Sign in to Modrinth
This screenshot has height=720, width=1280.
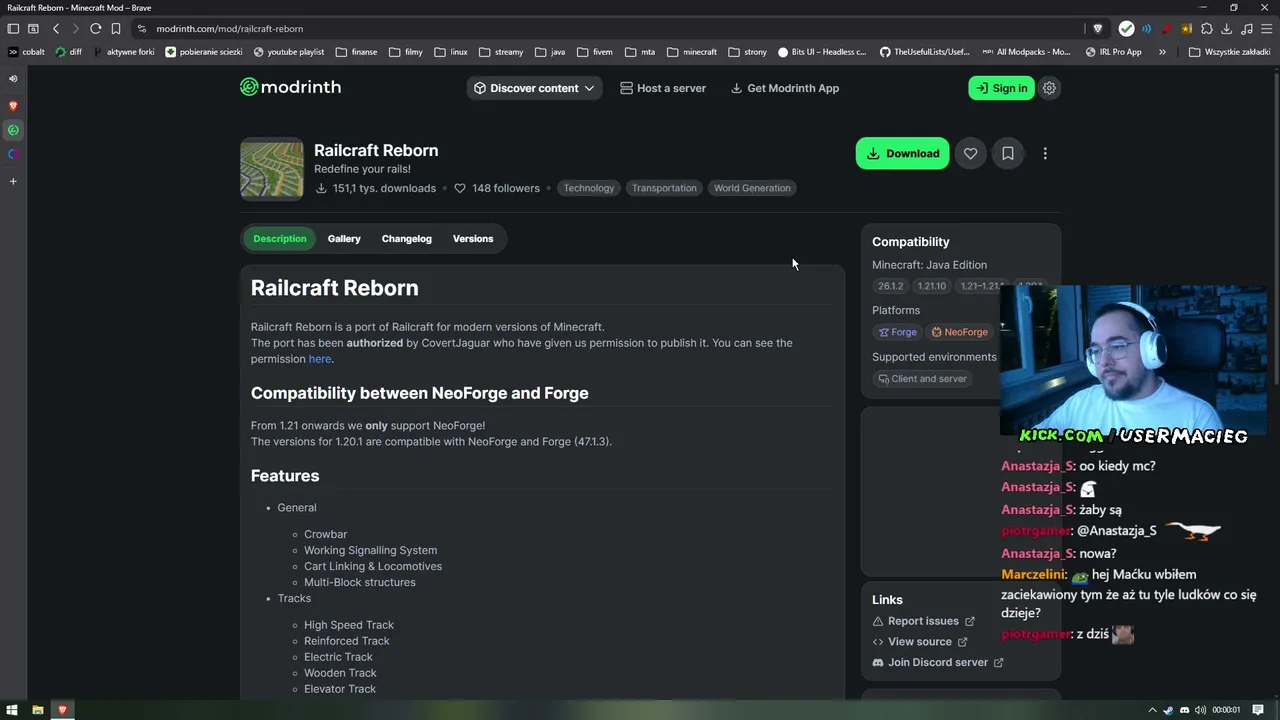[1001, 88]
